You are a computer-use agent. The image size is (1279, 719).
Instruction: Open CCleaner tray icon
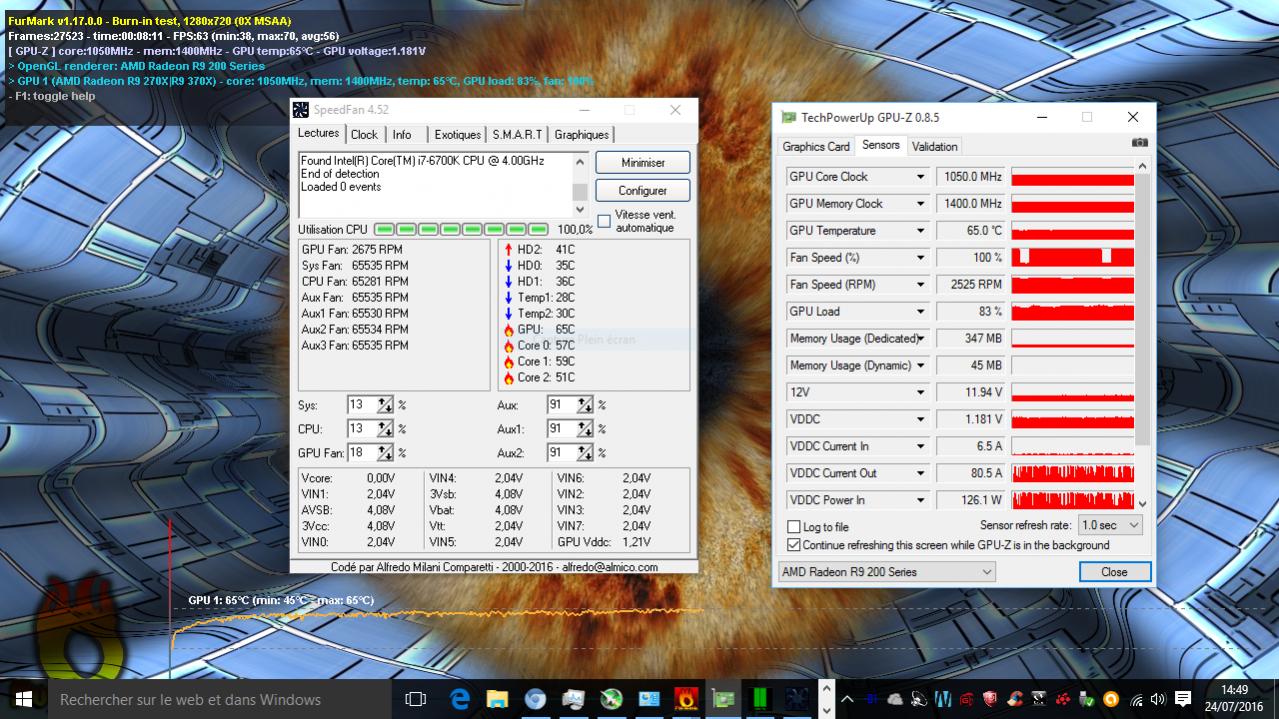click(1015, 699)
